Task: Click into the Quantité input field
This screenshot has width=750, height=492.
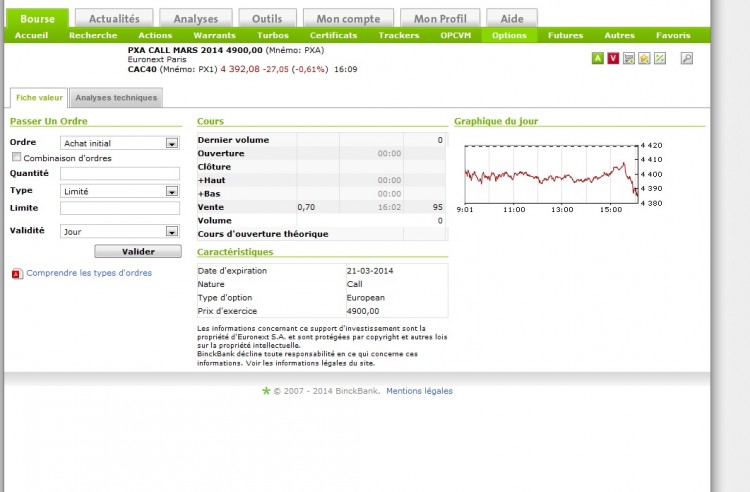Action: pos(120,173)
